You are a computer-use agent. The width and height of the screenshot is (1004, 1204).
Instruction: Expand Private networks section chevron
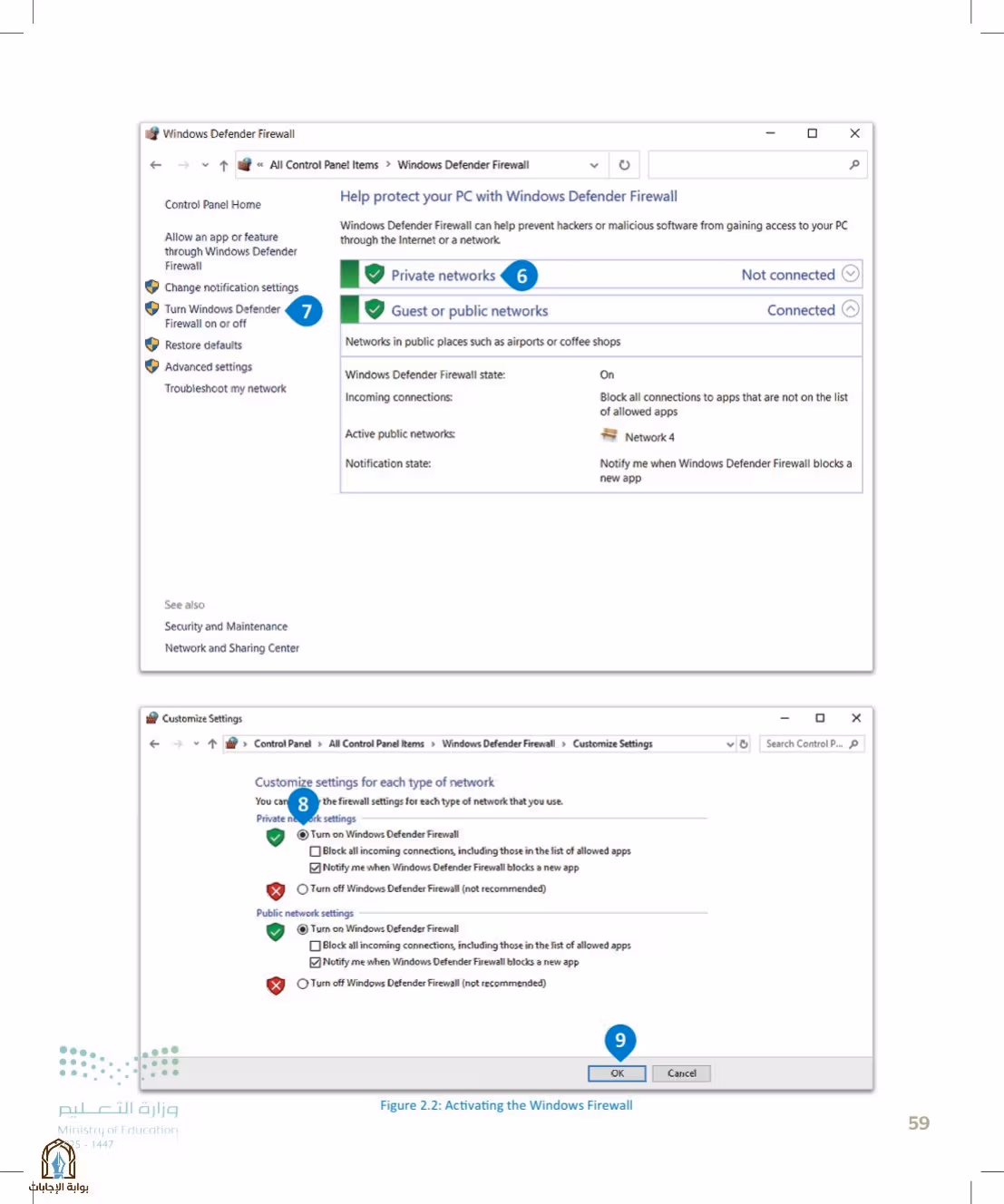pos(850,274)
